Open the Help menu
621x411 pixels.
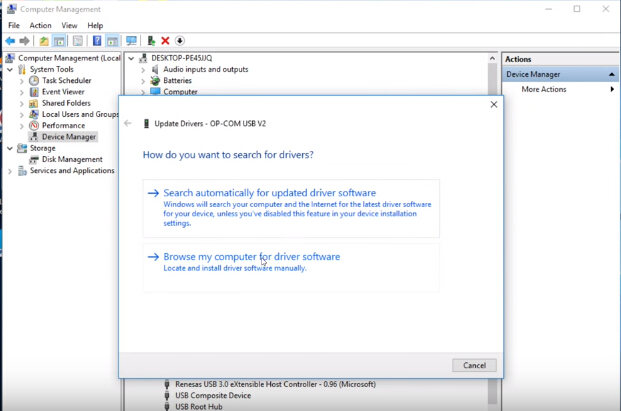click(x=95, y=25)
